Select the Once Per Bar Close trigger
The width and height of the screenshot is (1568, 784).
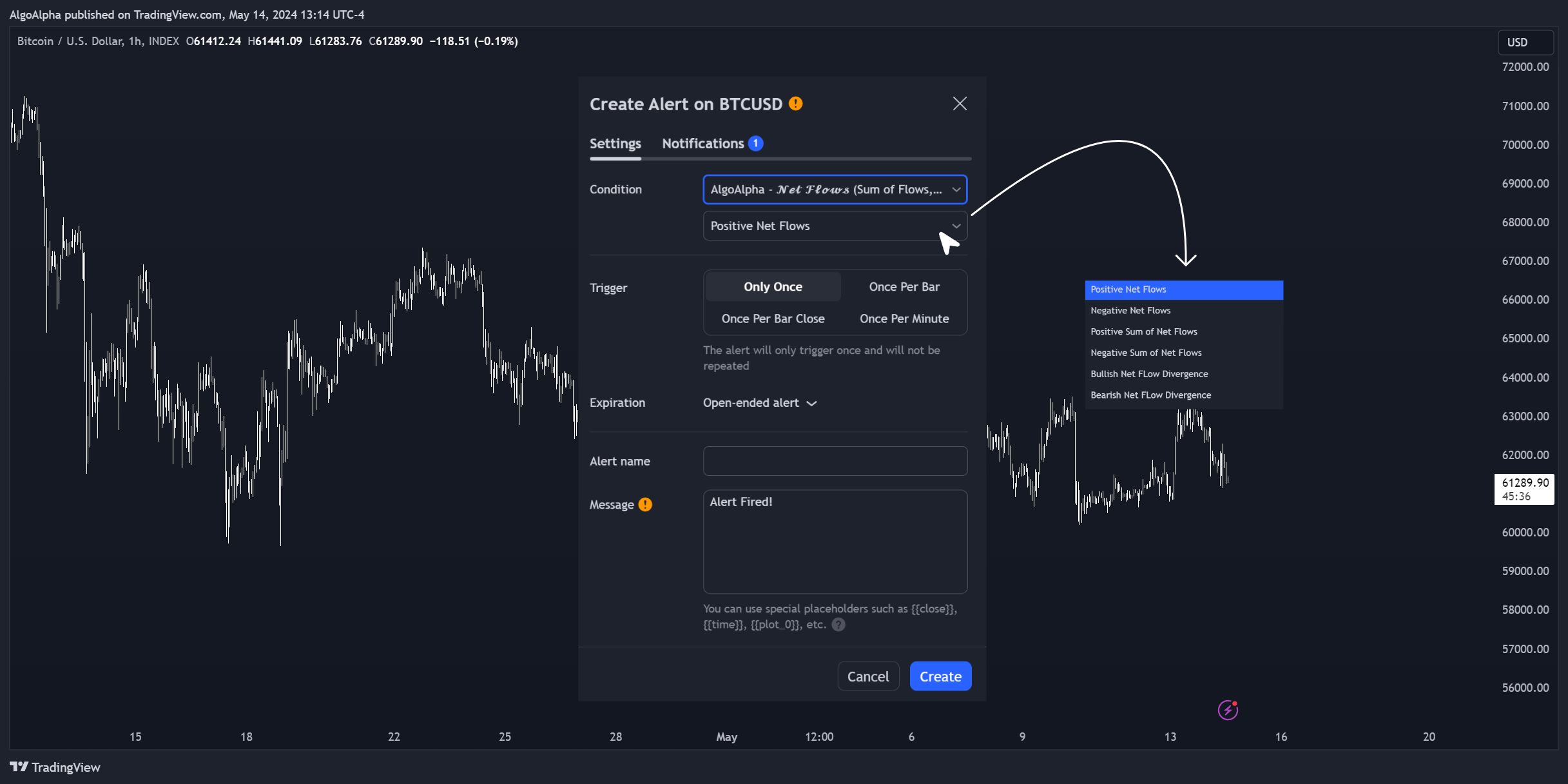(773, 319)
